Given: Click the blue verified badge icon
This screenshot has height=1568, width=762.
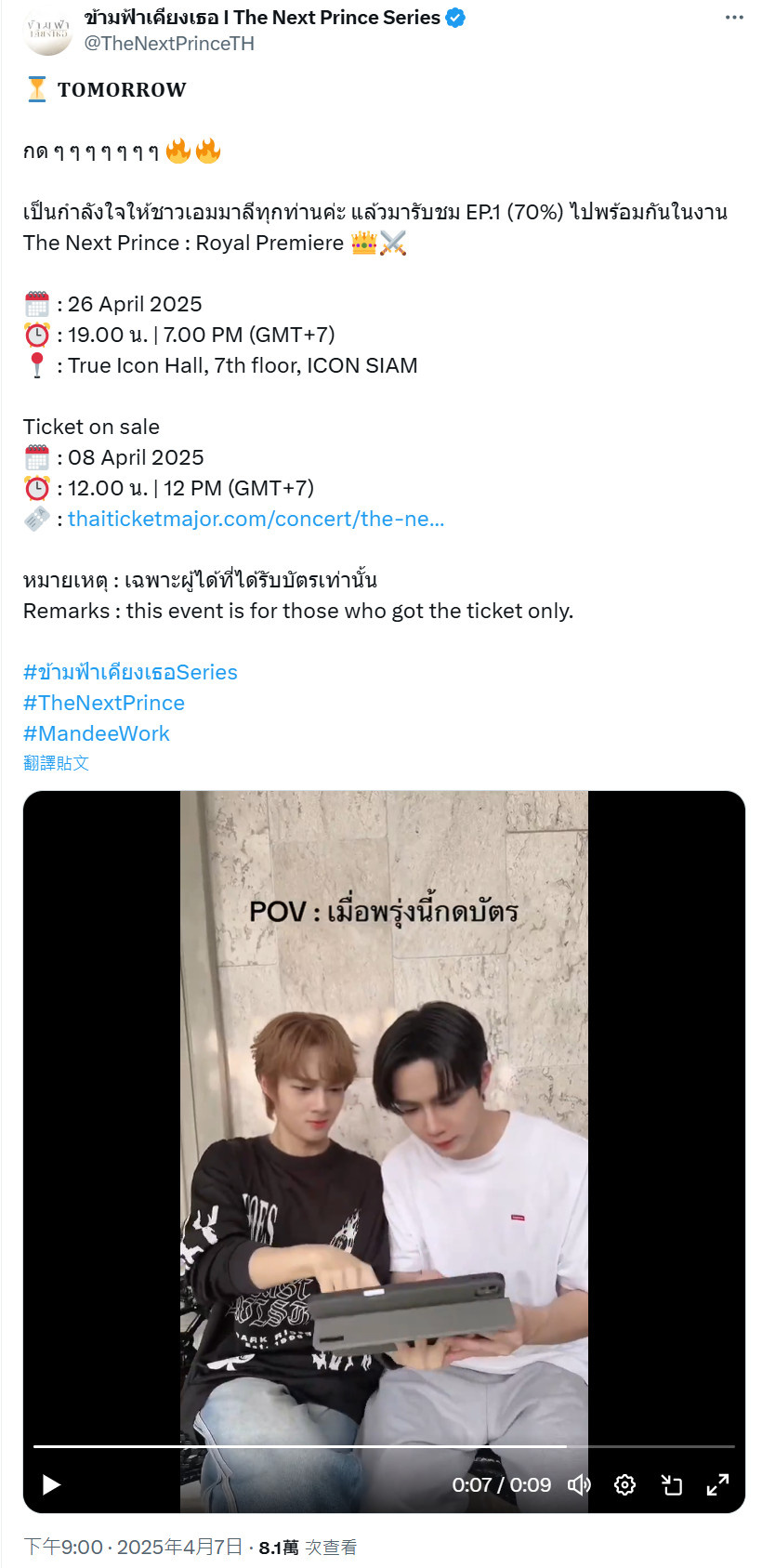Looking at the screenshot, I should click(455, 18).
